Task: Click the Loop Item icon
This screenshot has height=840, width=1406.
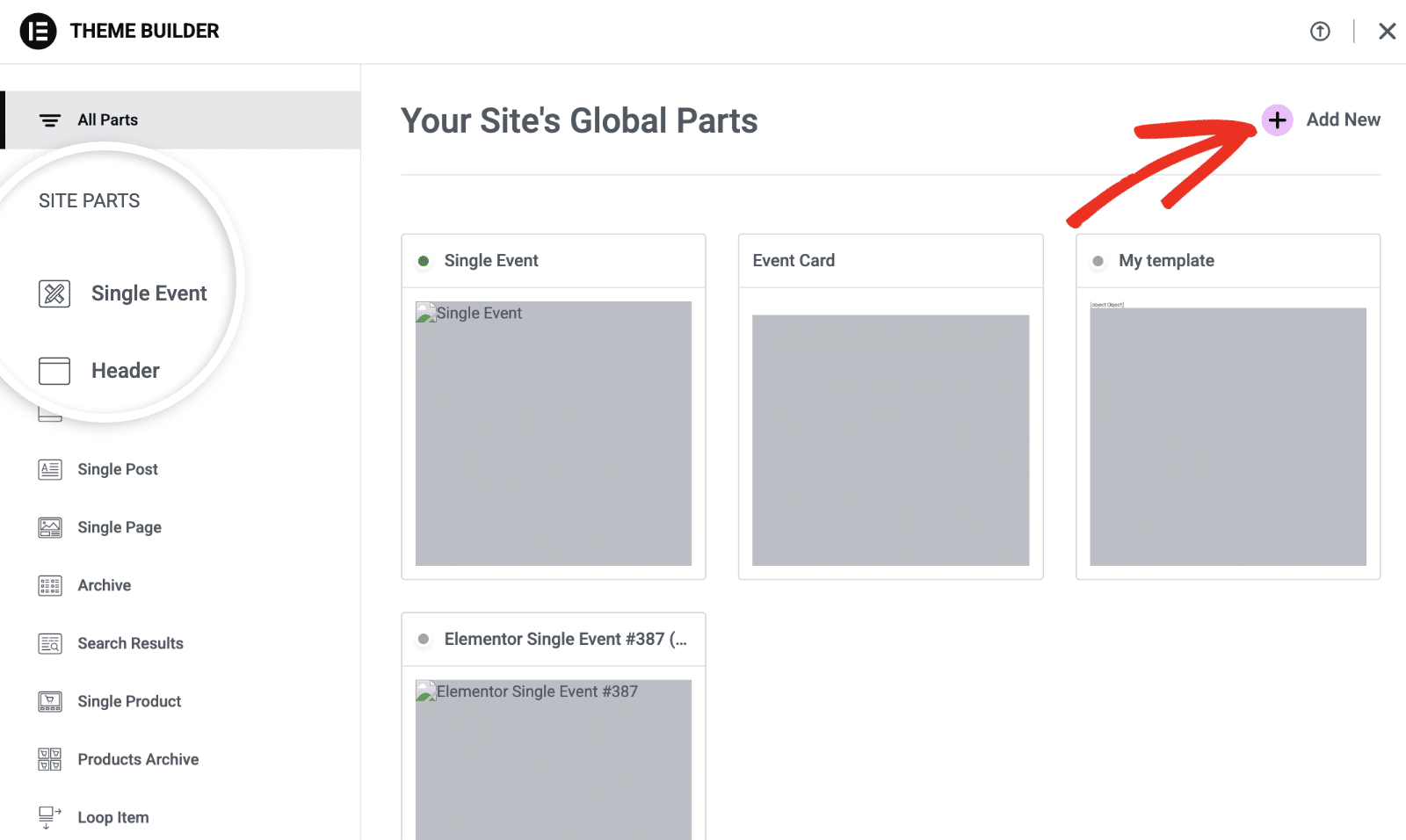Action: [50, 817]
